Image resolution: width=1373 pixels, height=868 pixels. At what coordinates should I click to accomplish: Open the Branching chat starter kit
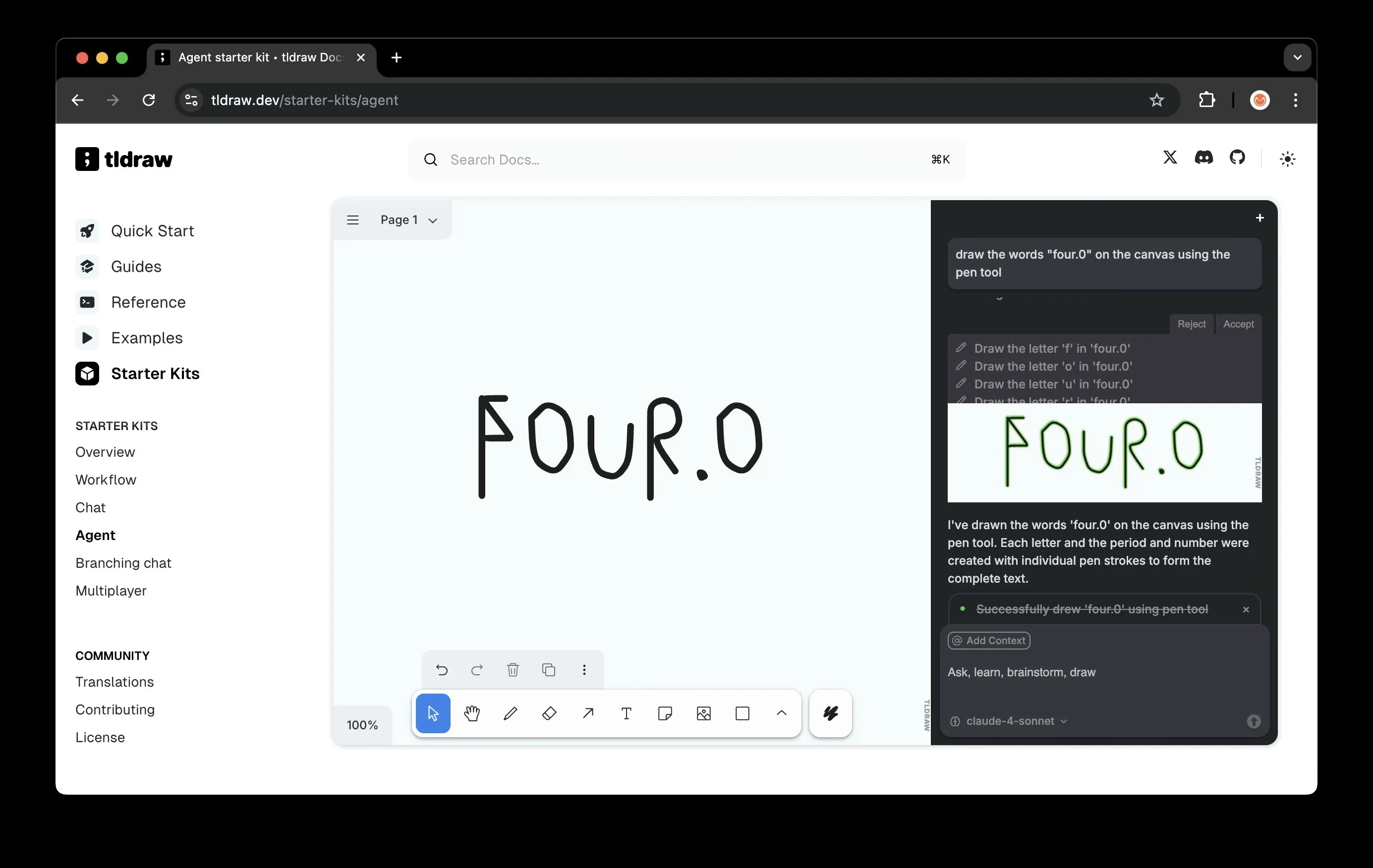123,562
